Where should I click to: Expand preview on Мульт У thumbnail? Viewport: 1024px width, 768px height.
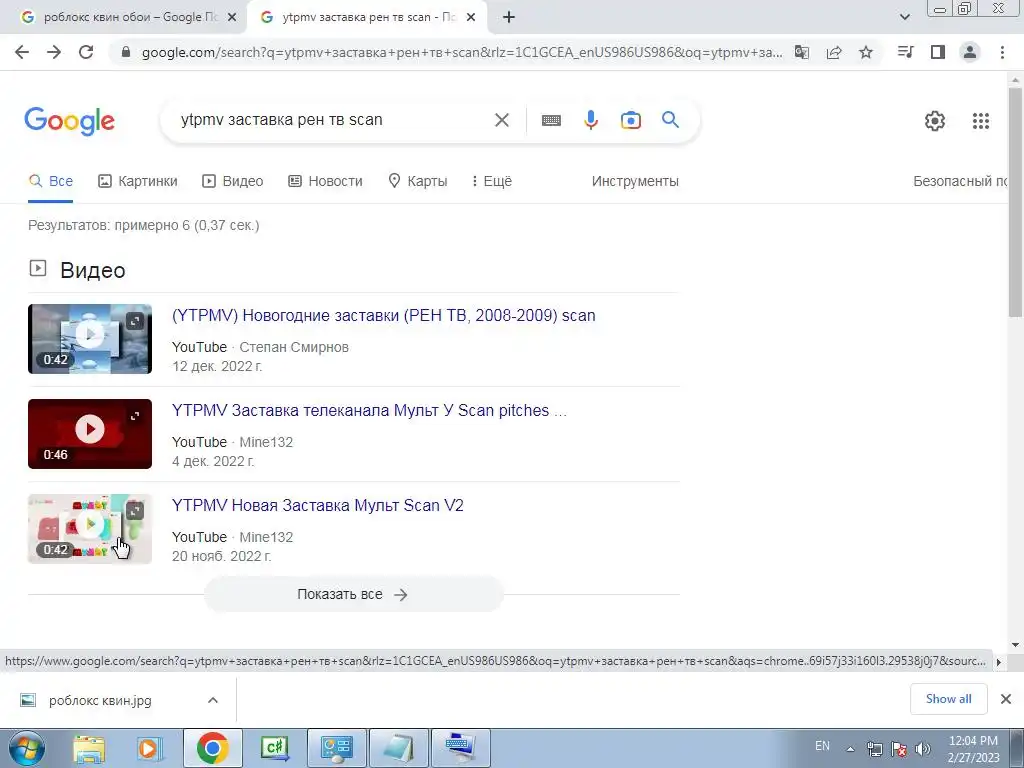point(135,416)
